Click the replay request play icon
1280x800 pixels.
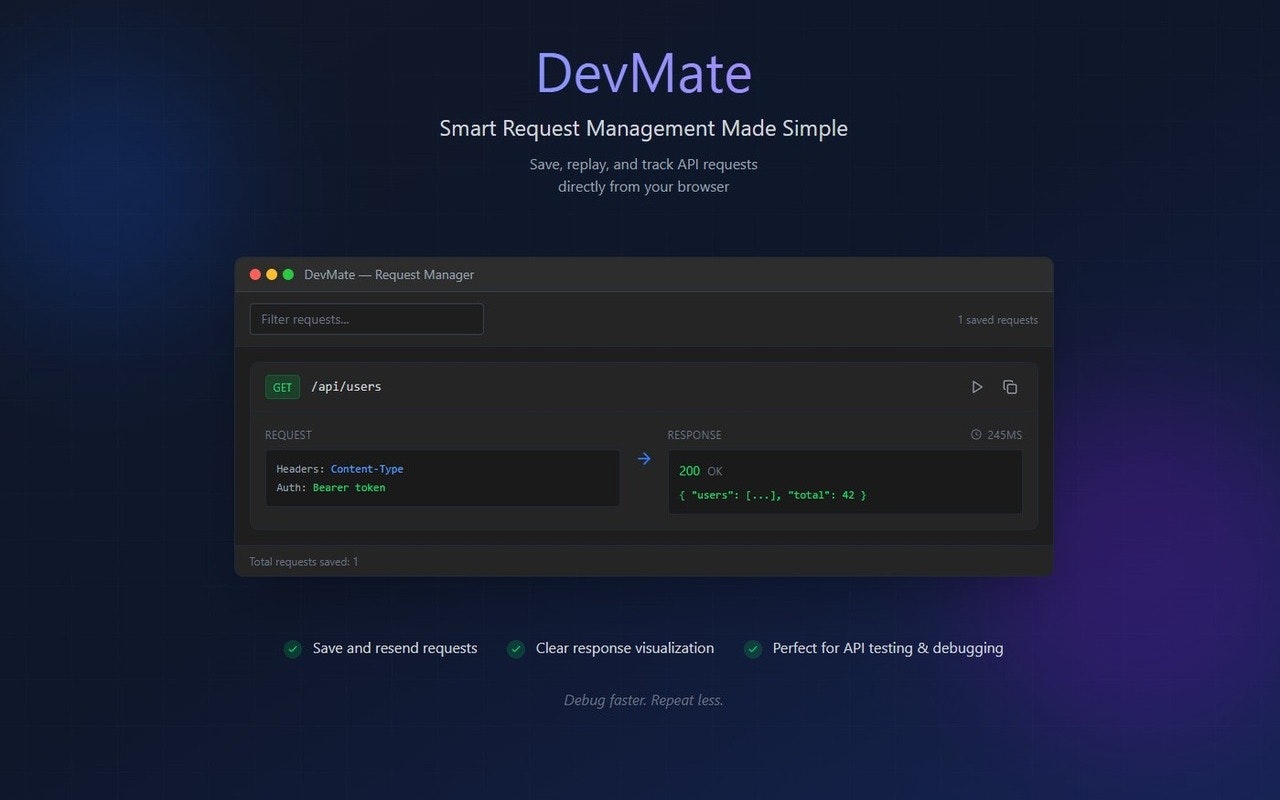(976, 387)
